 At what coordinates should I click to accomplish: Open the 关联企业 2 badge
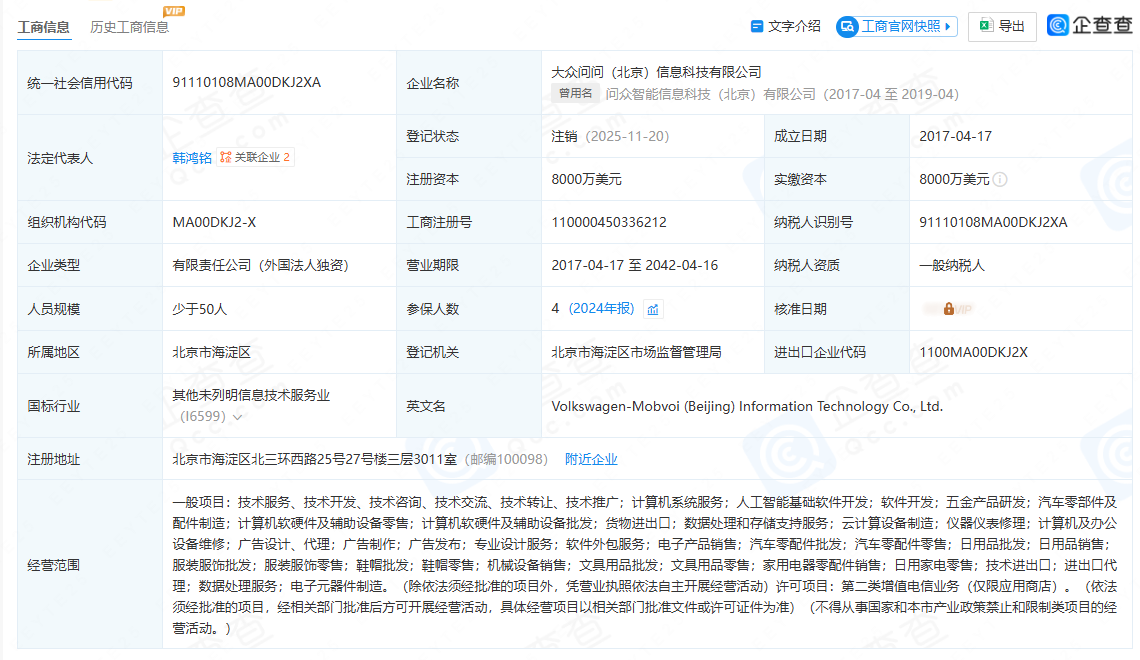255,157
